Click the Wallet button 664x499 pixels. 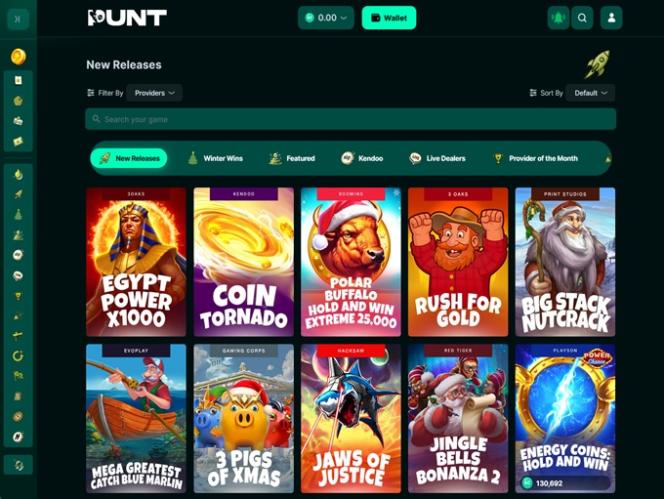pyautogui.click(x=389, y=18)
